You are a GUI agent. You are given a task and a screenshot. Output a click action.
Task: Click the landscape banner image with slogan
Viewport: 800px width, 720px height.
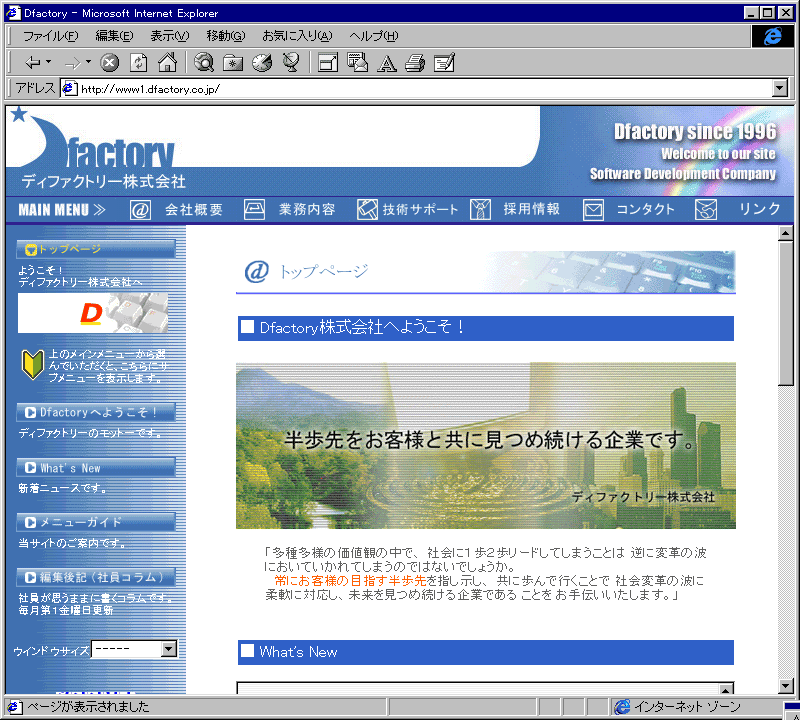coord(486,445)
